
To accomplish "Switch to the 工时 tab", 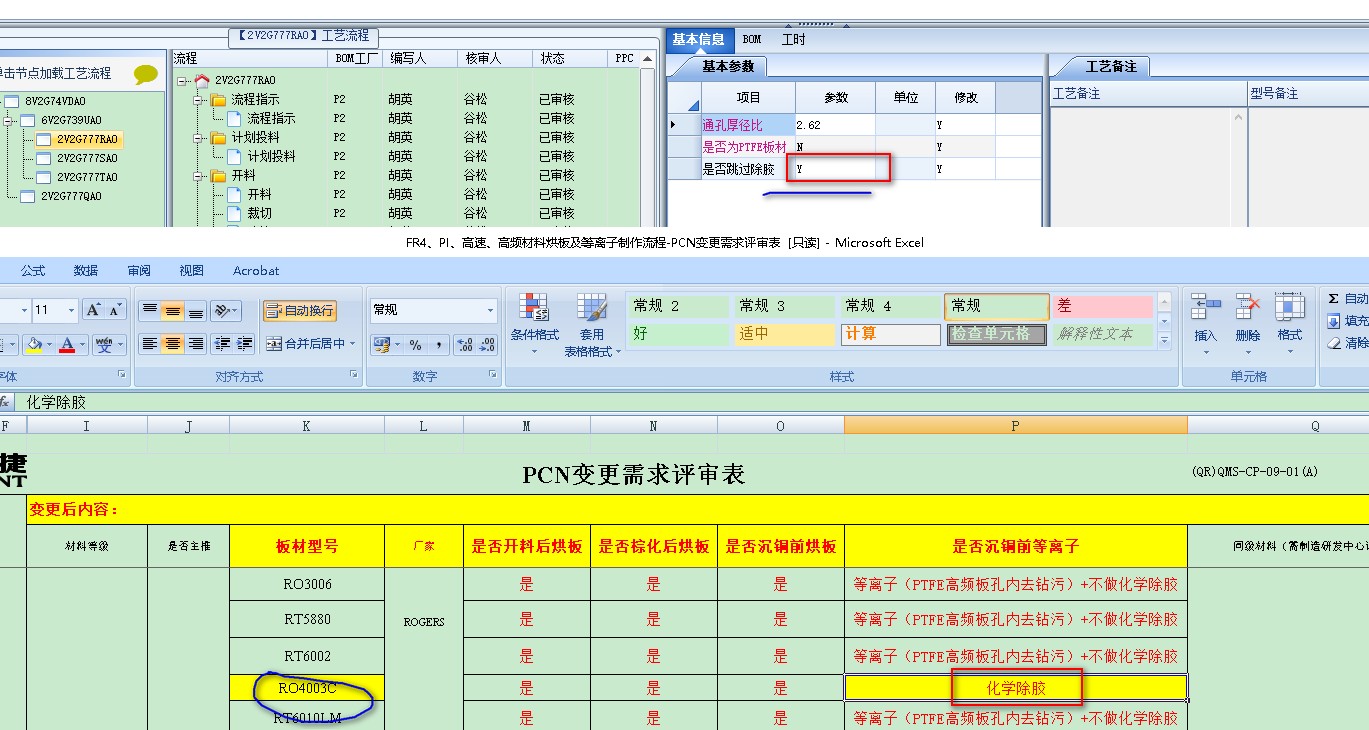I will coord(793,40).
